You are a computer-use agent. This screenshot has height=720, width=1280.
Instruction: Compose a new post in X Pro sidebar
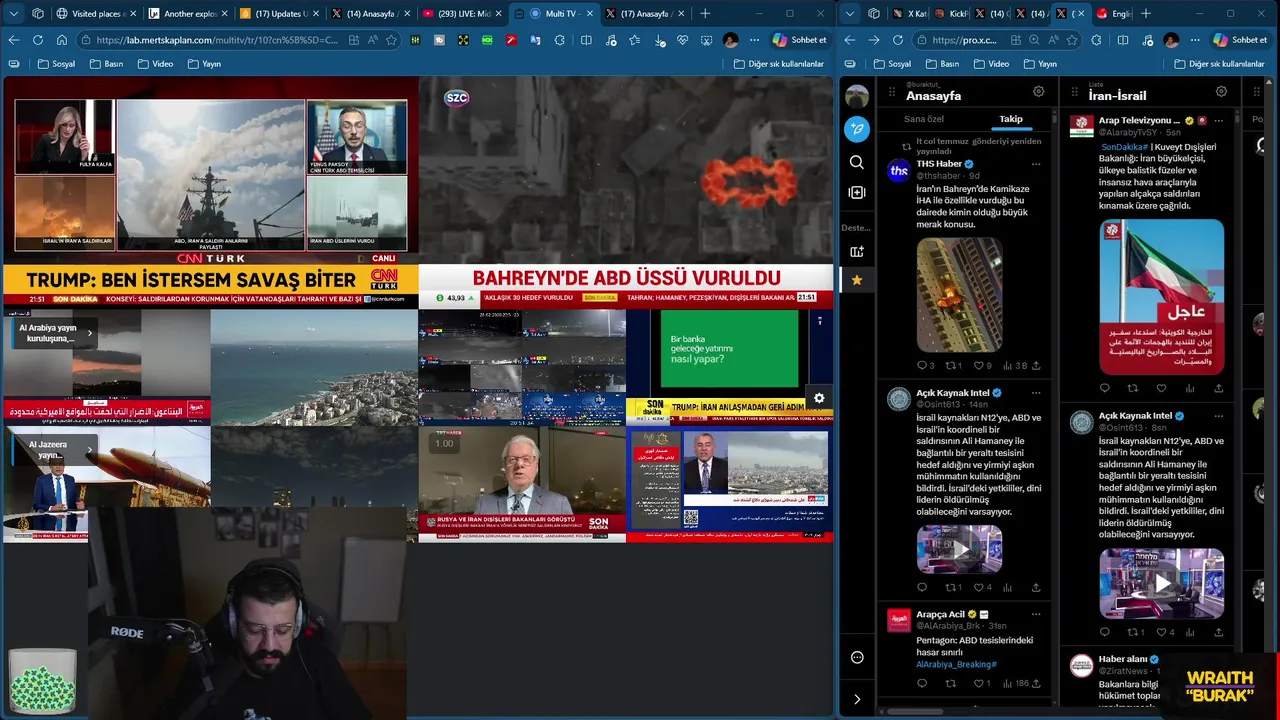(857, 128)
